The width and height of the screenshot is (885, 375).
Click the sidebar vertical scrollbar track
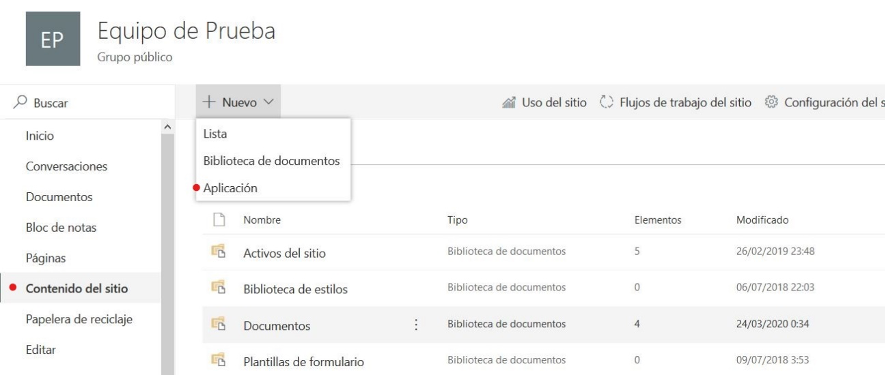(x=167, y=254)
